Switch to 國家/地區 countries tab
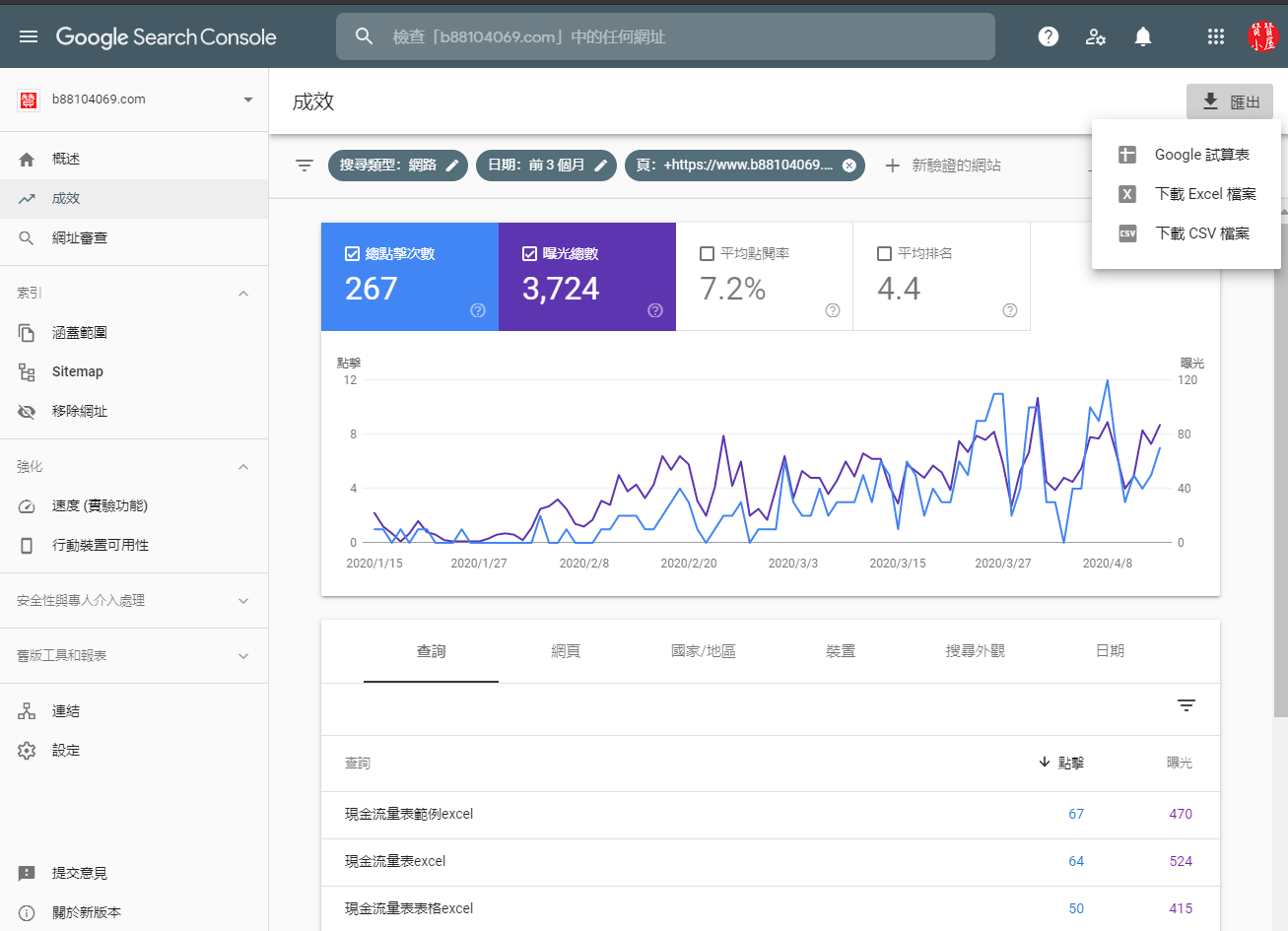 coord(704,651)
